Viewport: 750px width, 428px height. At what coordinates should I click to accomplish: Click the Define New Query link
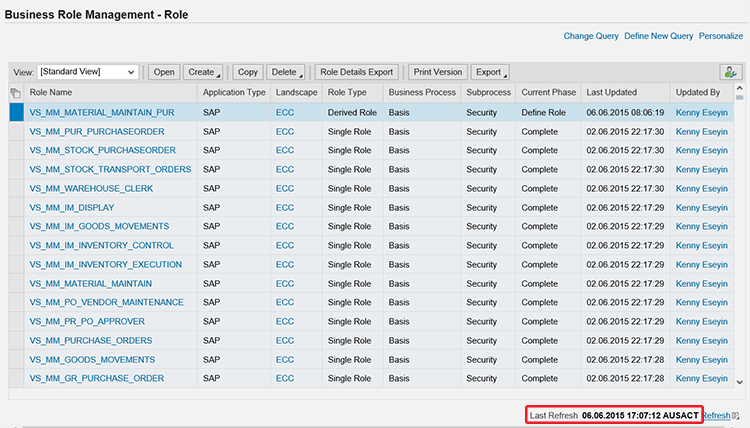point(658,36)
